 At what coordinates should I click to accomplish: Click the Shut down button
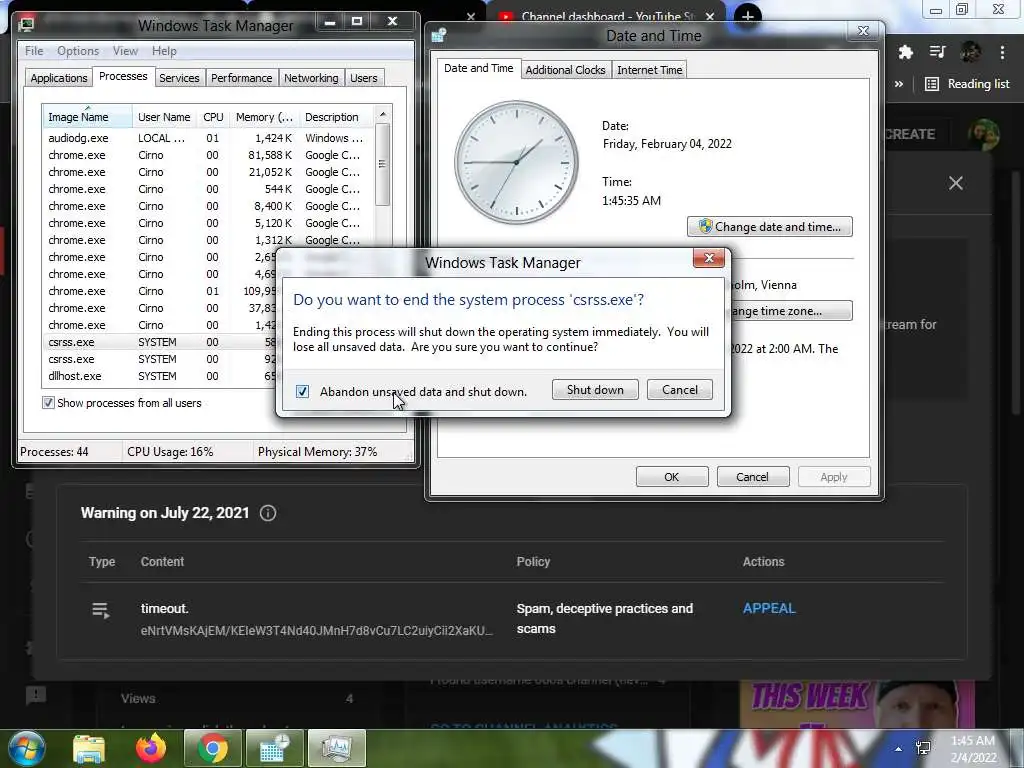click(x=595, y=390)
